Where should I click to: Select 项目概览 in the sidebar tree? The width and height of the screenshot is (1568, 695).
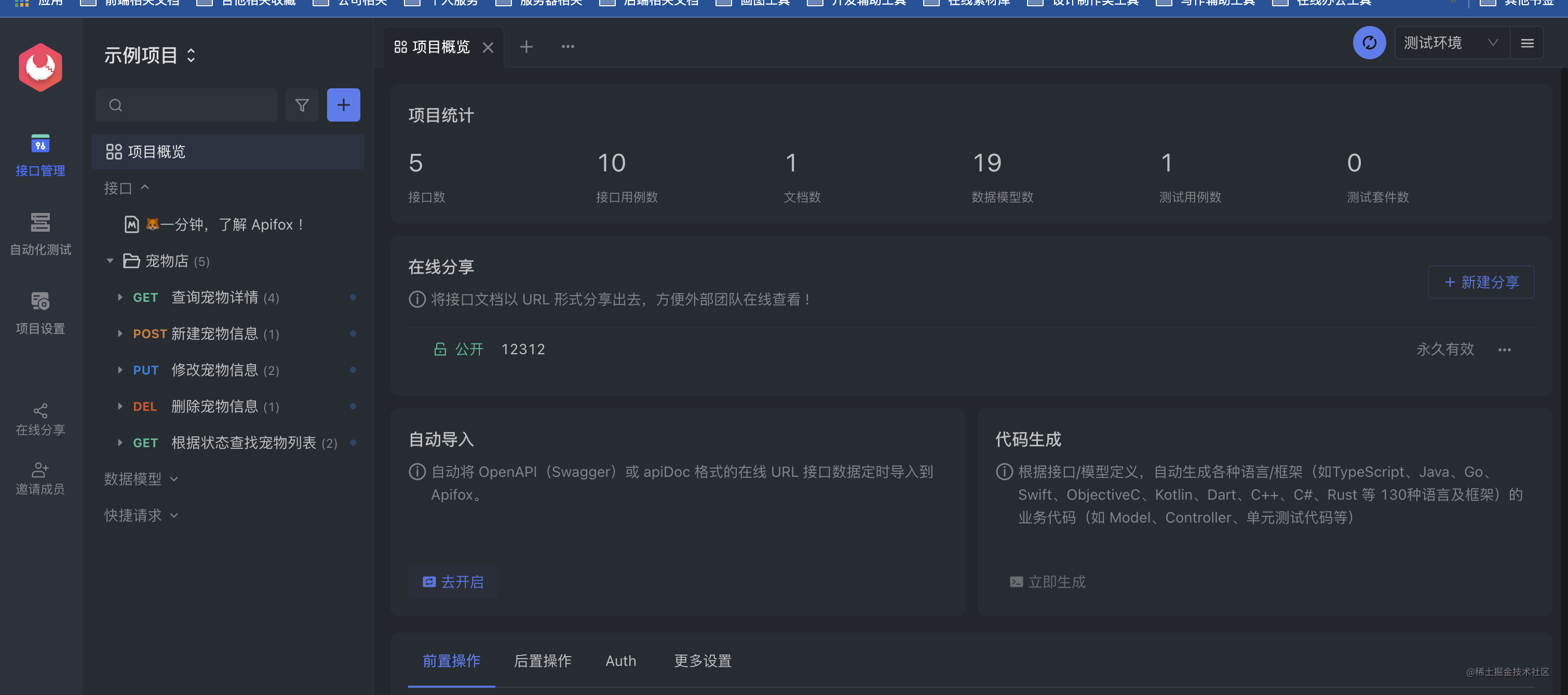(227, 152)
